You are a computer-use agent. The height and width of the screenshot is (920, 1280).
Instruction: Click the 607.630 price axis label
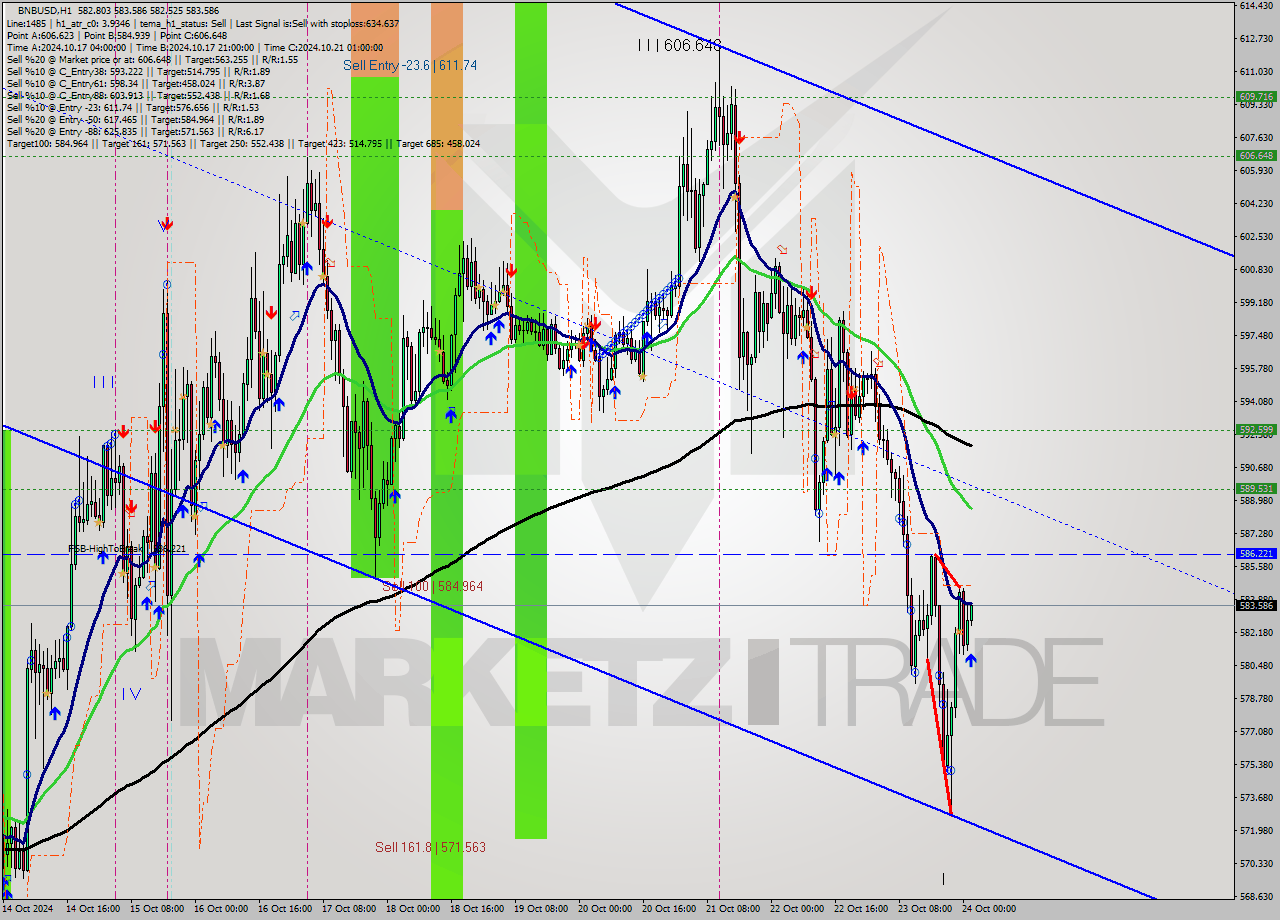(1256, 138)
